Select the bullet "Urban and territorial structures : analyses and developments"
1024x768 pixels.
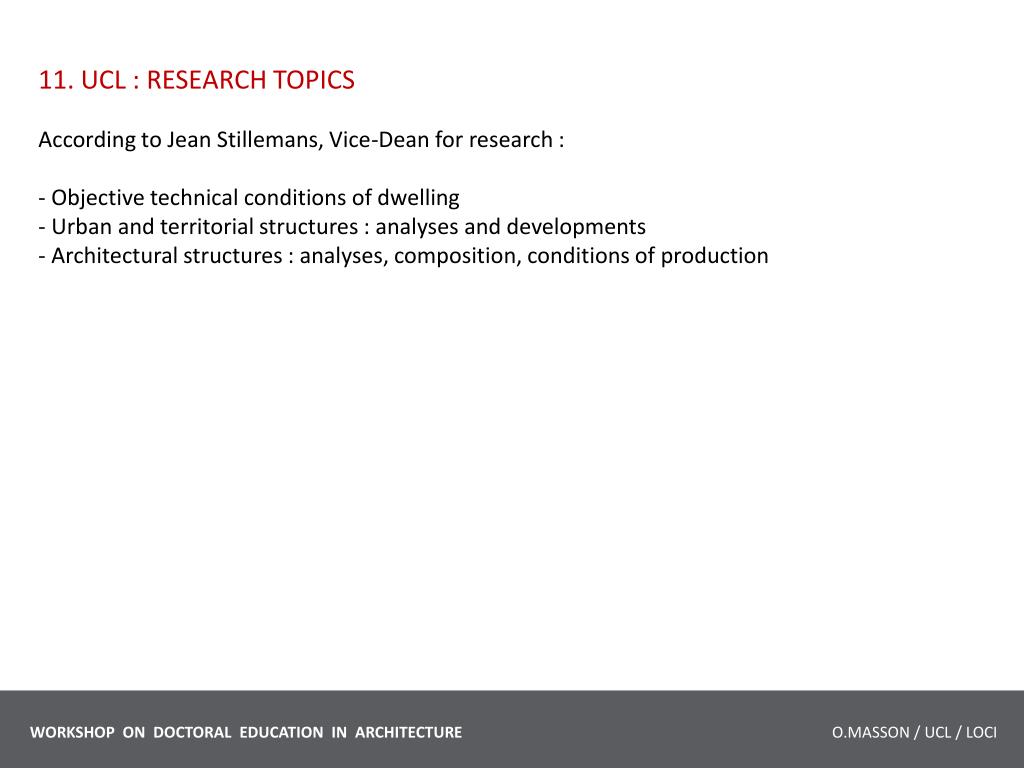342,227
